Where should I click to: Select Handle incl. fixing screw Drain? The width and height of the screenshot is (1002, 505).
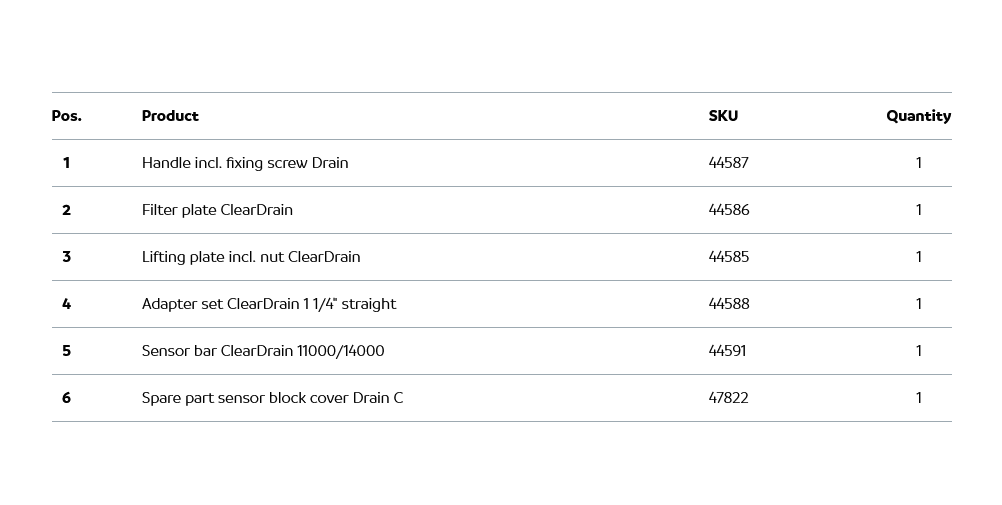click(x=245, y=163)
